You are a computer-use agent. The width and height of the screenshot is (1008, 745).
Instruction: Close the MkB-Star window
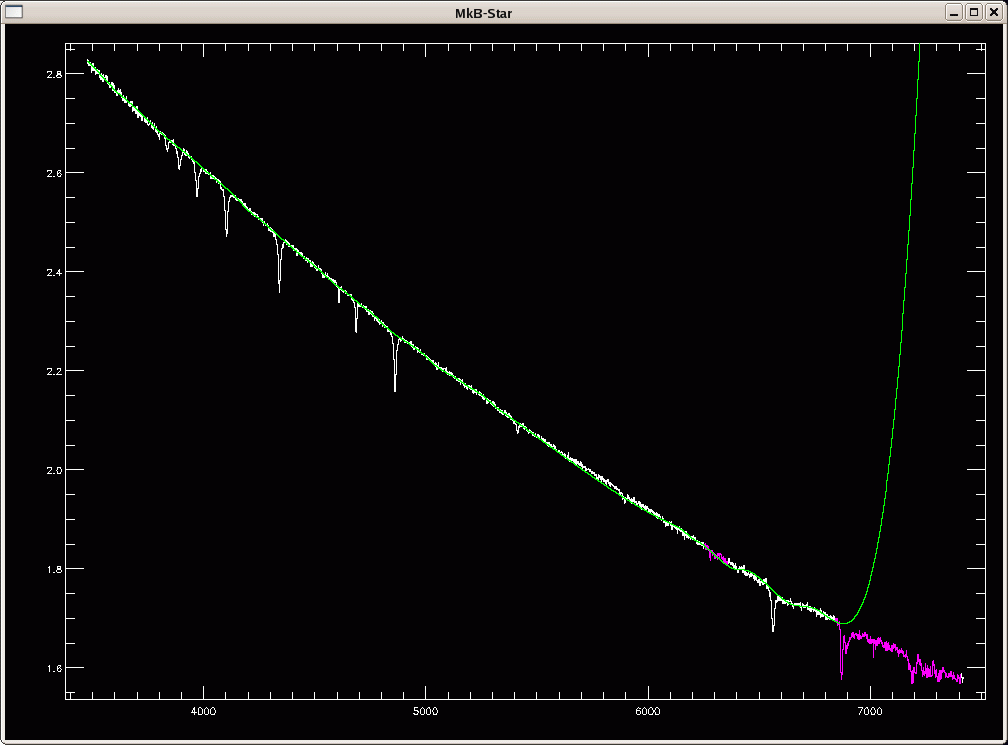pyautogui.click(x=993, y=11)
